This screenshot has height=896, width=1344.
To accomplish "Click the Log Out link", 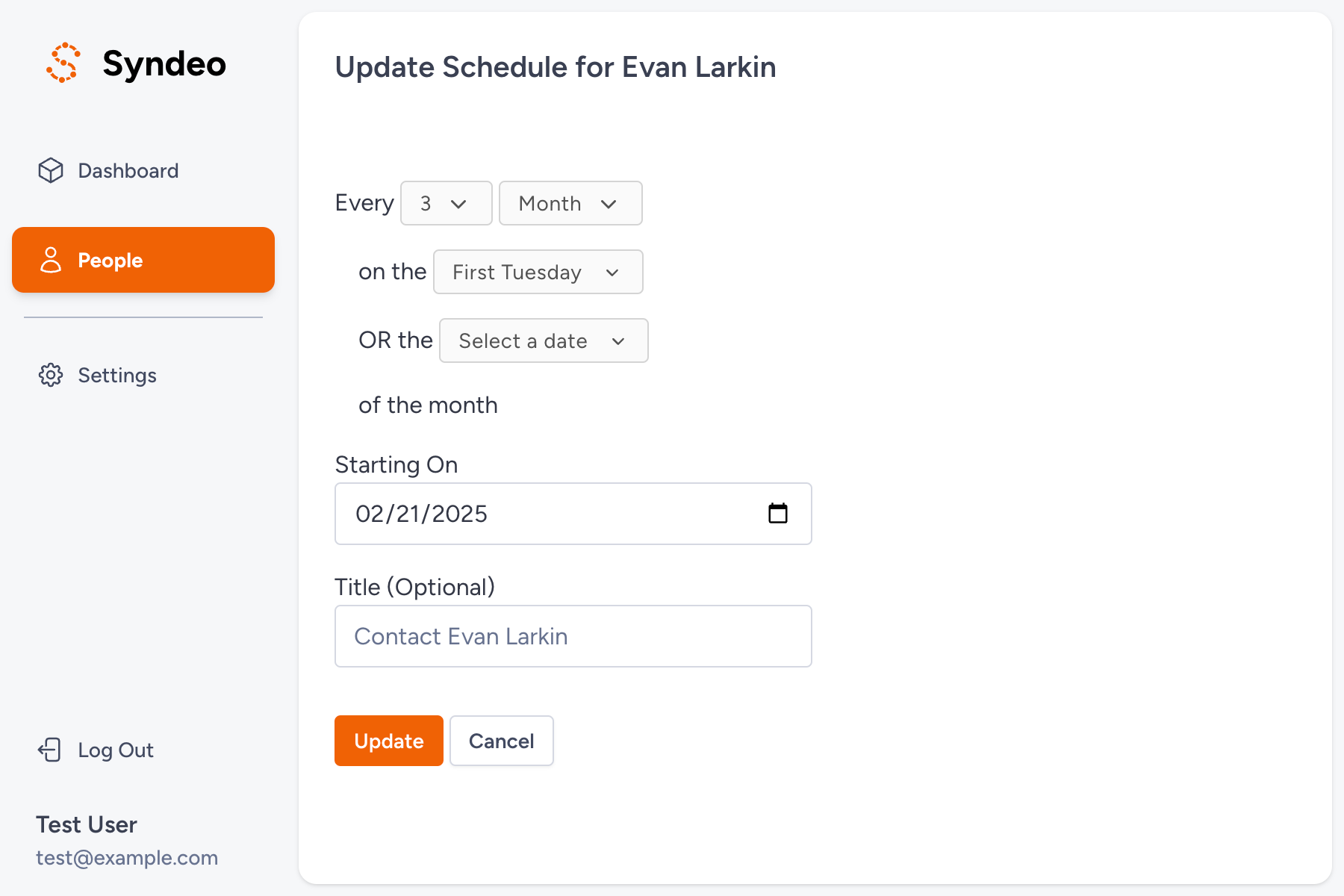I will click(116, 750).
